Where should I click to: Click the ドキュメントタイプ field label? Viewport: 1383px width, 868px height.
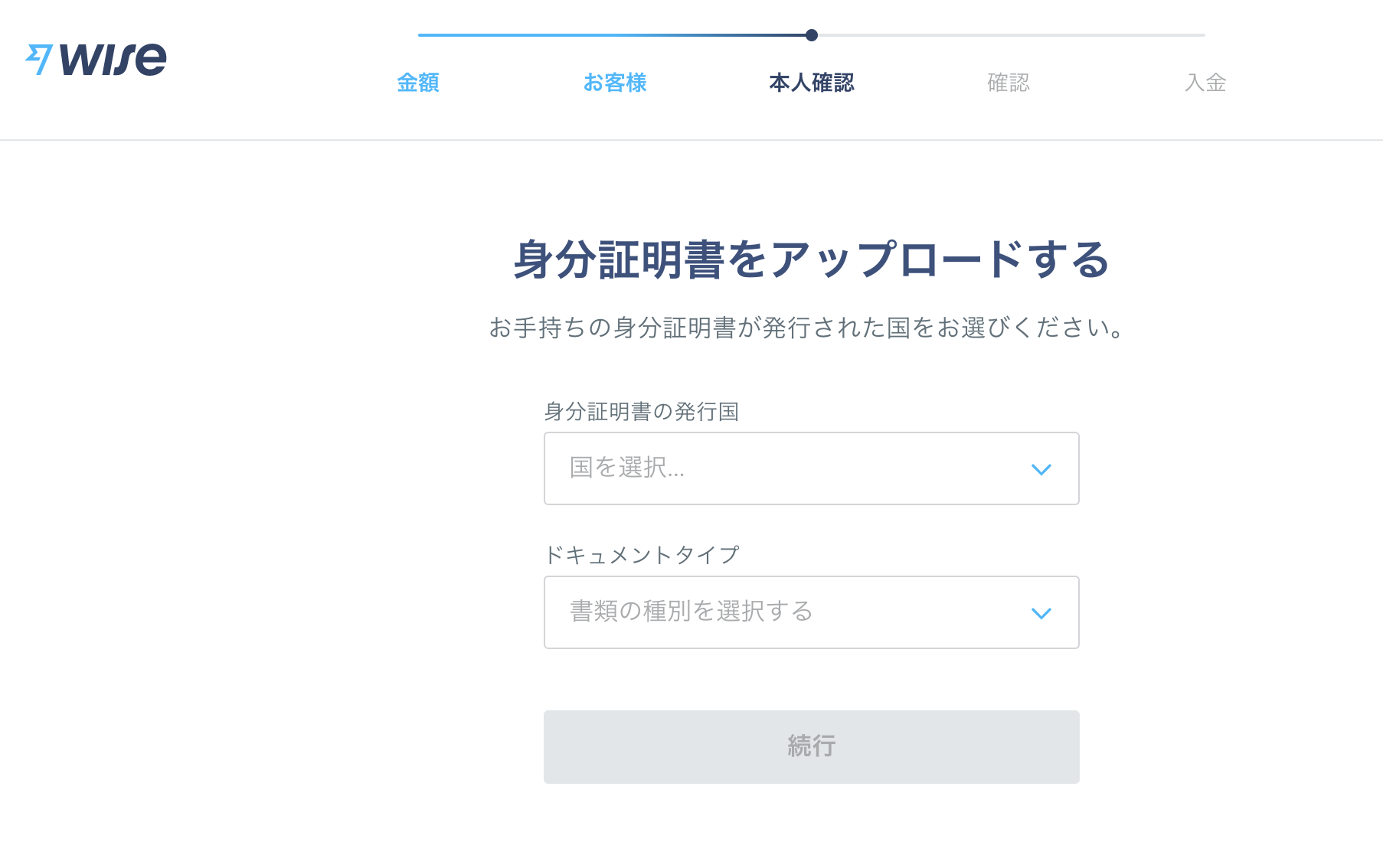(x=641, y=556)
